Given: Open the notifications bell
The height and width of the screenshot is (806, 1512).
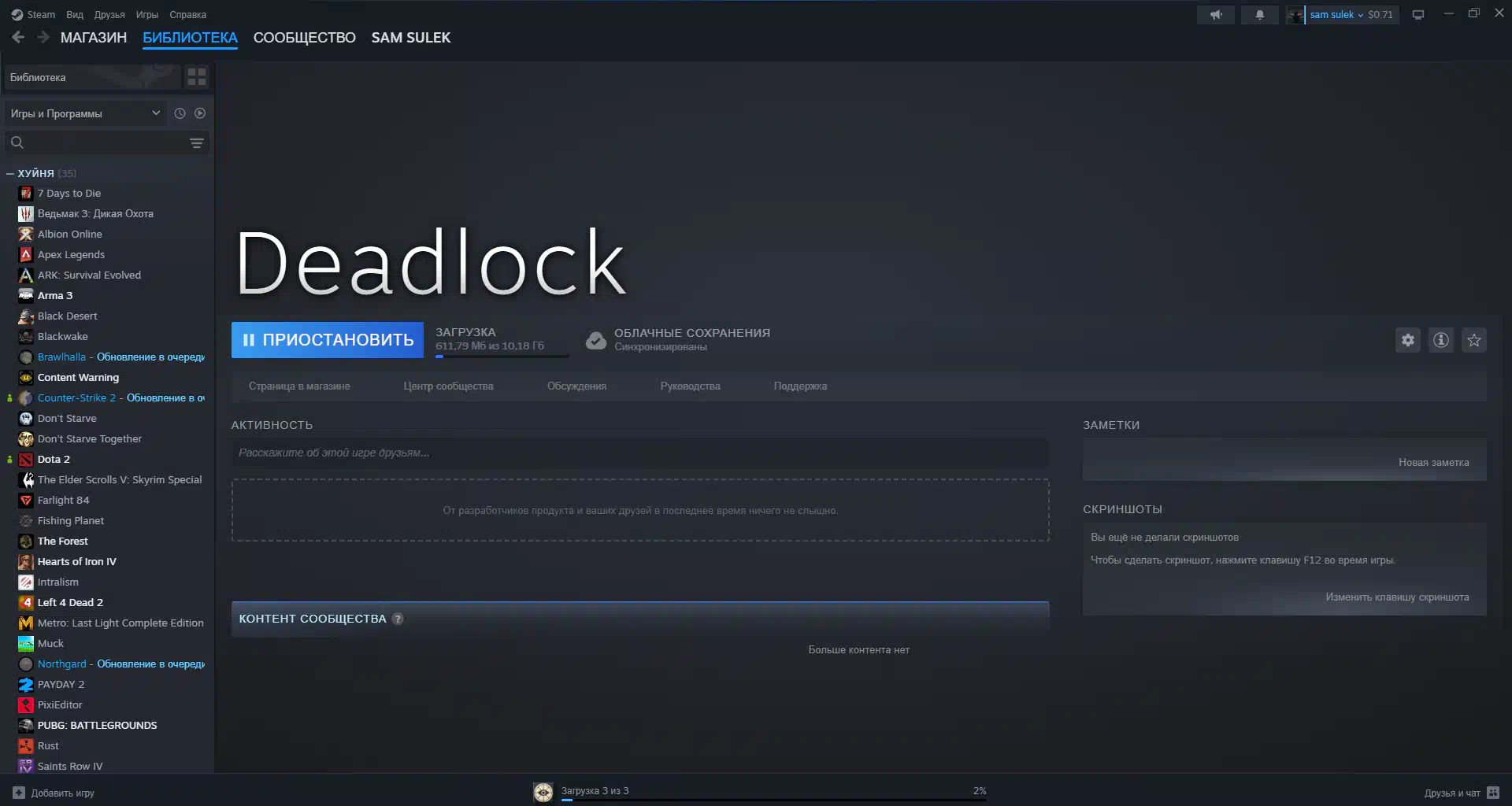Looking at the screenshot, I should (1259, 15).
